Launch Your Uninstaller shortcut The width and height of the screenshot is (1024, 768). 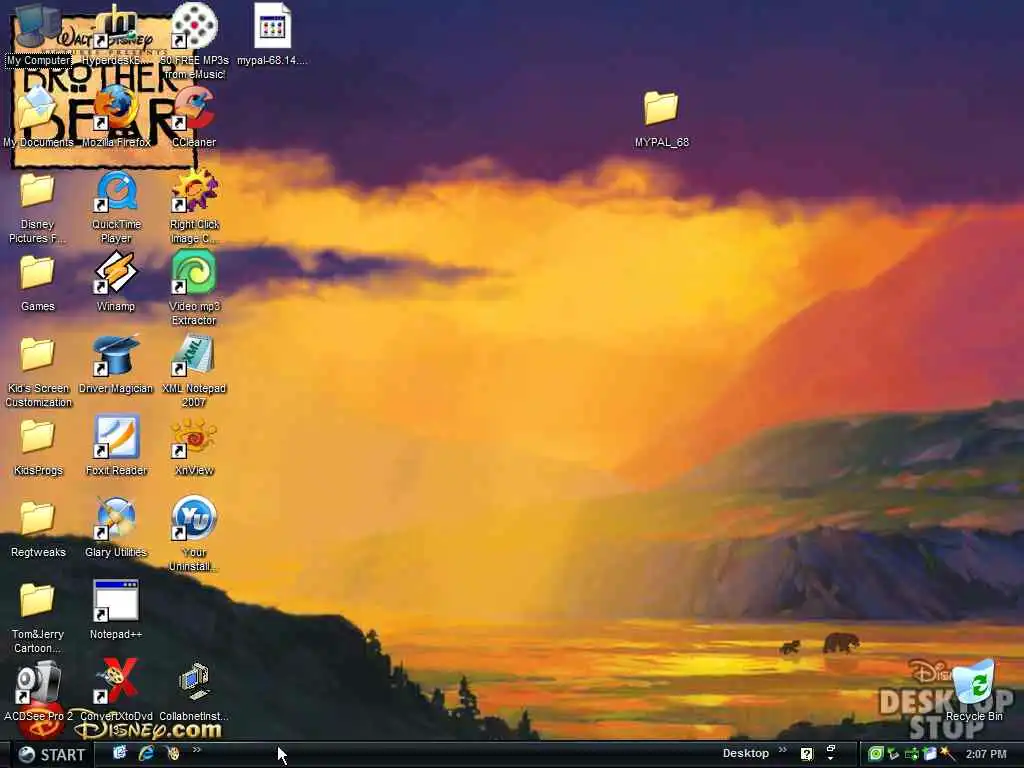coord(194,534)
